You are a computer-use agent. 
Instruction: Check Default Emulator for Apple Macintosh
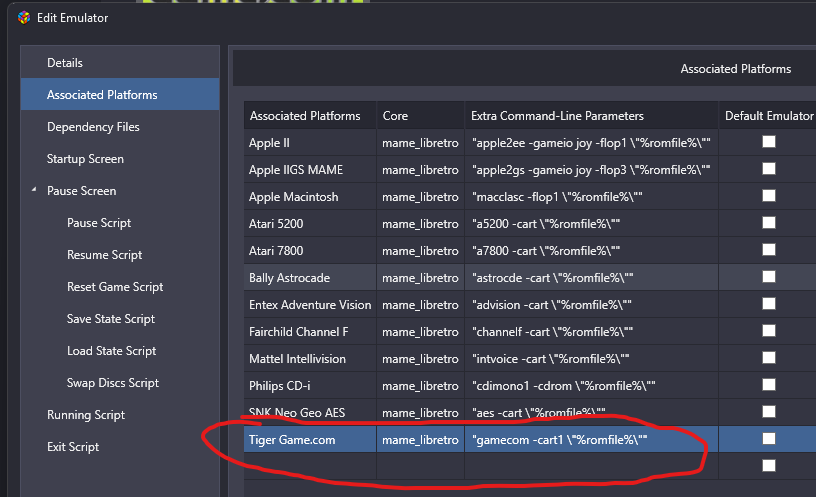tap(769, 196)
